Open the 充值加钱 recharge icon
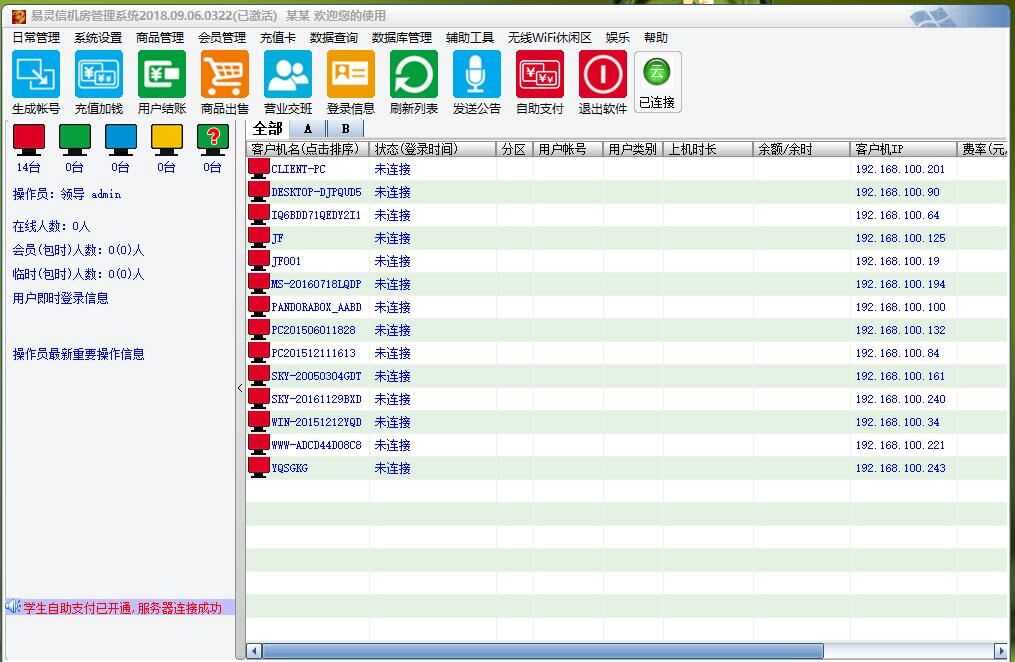Image resolution: width=1015 pixels, height=662 pixels. 98,74
